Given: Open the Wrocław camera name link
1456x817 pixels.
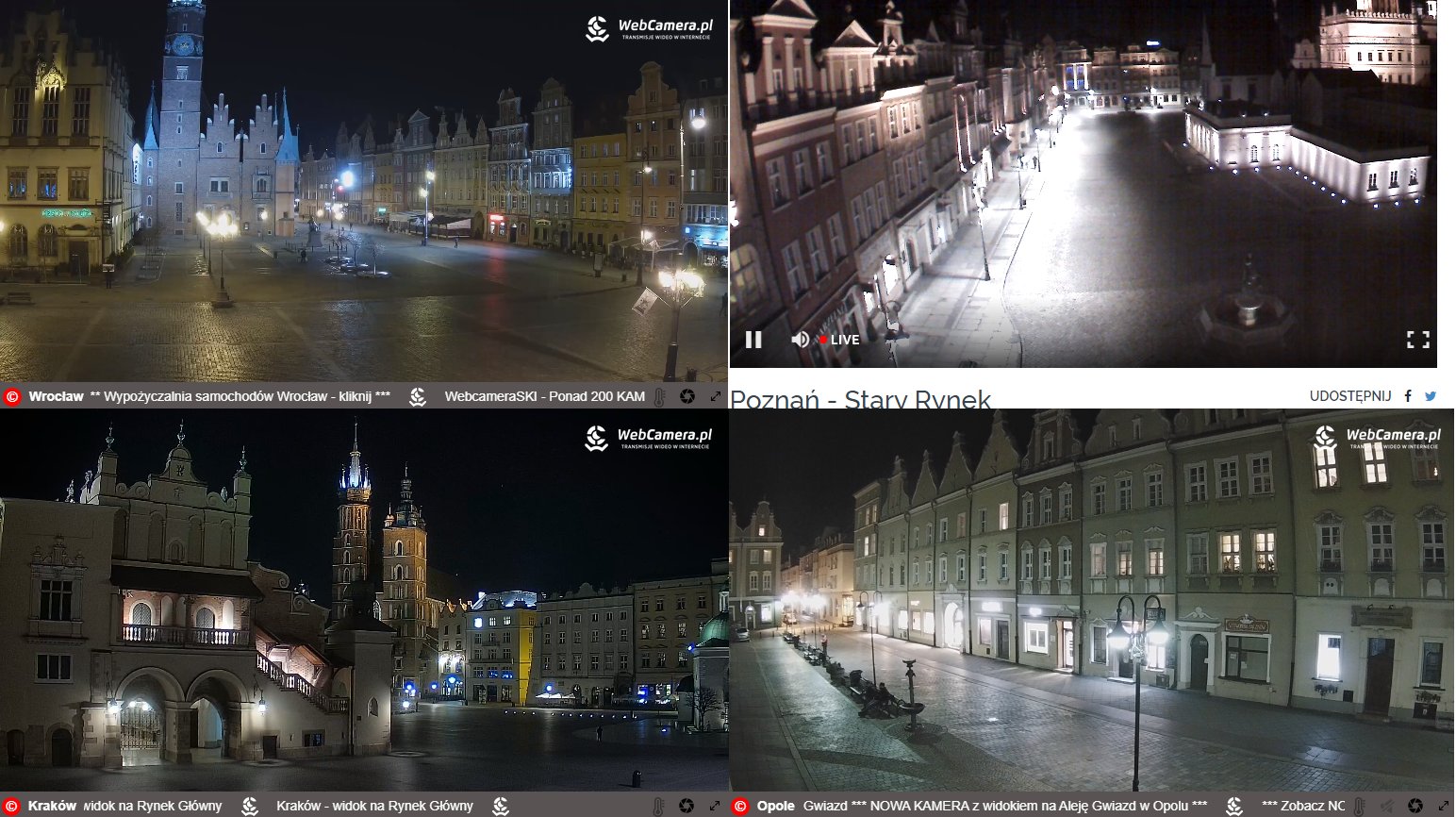Looking at the screenshot, I should click(56, 397).
